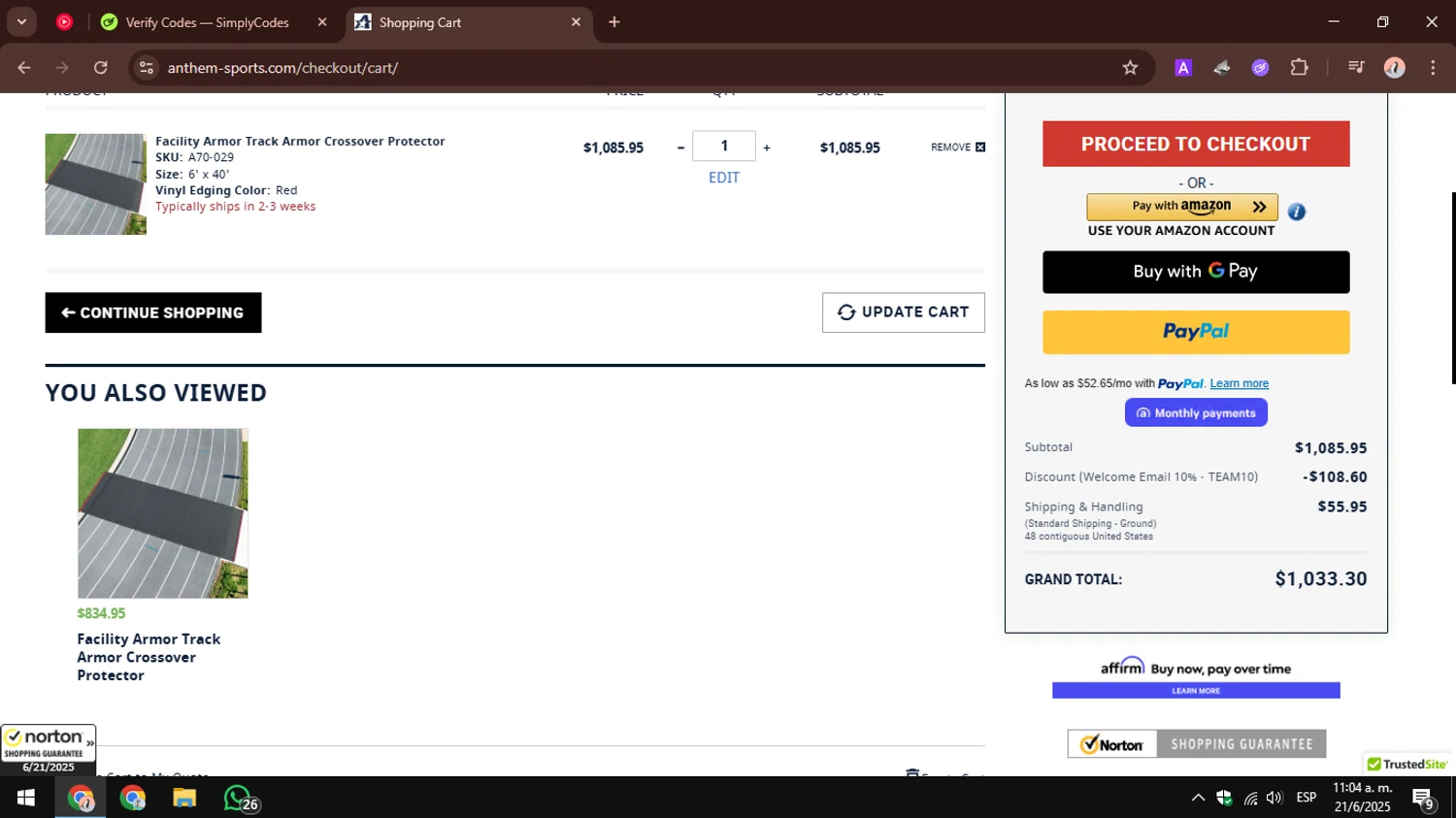Viewport: 1456px width, 818px height.
Task: Click Monthly payments button
Action: (1196, 412)
